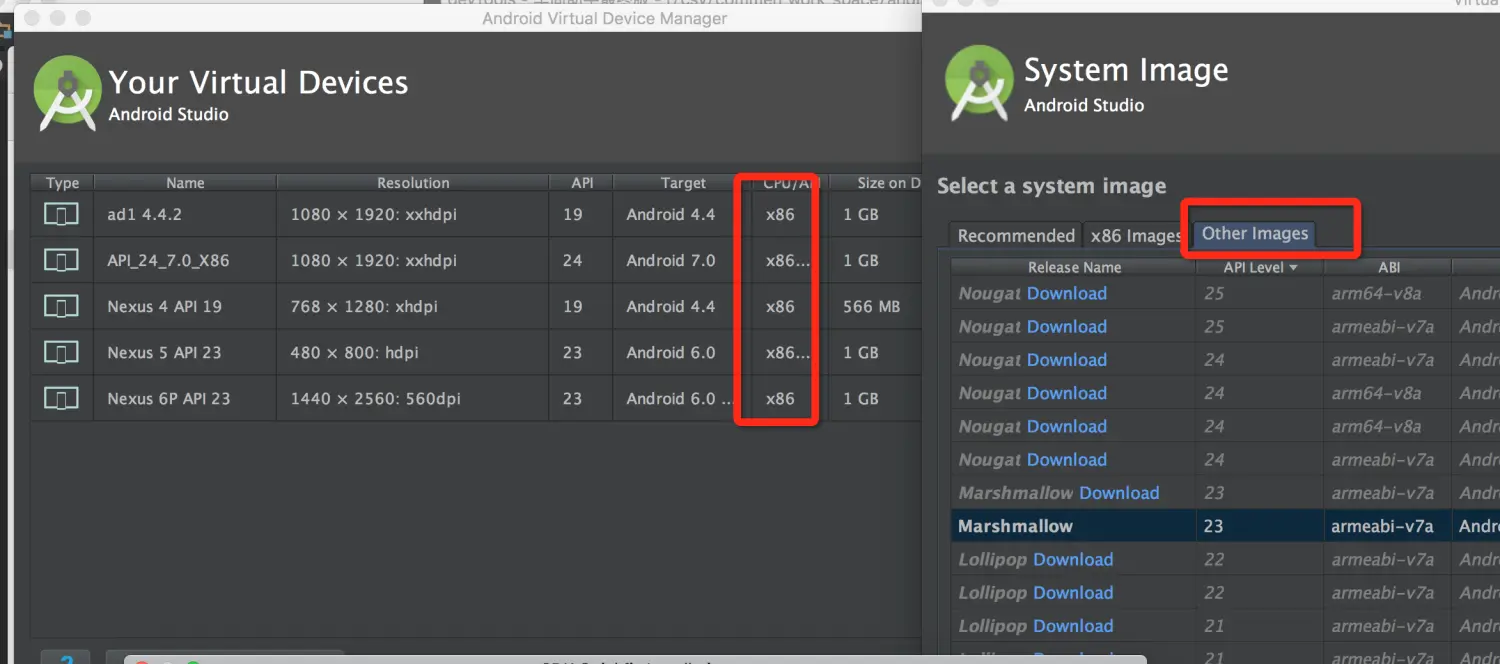Screen dimensions: 1500x664
Task: Click the Android 4.4 target in the Nexus 4 row
Action: tap(671, 307)
